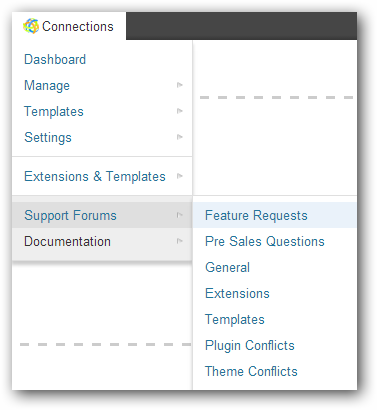Click the Support Forums submenu arrow
The width and height of the screenshot is (377, 410).
[x=180, y=215]
